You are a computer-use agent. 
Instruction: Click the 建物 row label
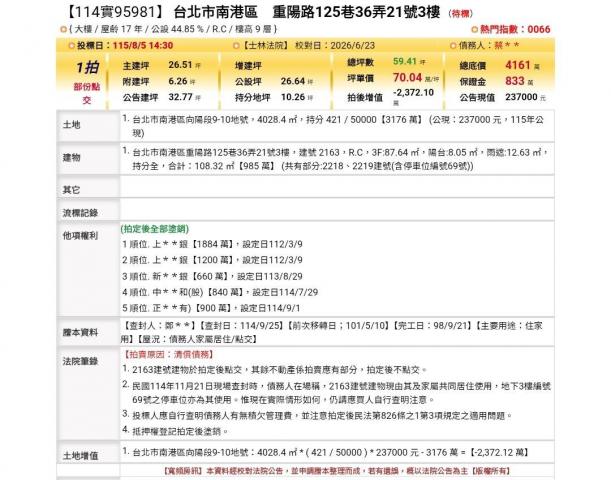[71, 157]
